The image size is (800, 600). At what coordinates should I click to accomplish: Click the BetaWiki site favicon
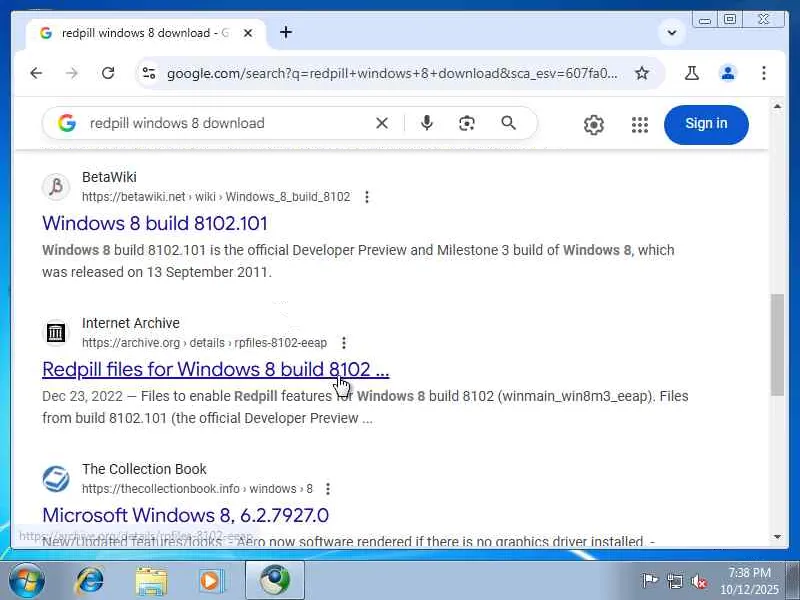pos(56,187)
